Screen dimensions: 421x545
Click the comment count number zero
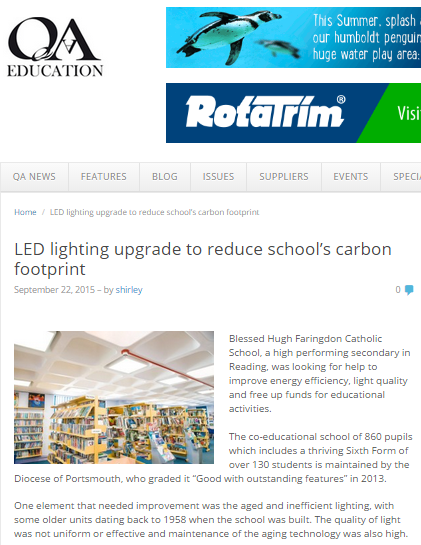398,290
